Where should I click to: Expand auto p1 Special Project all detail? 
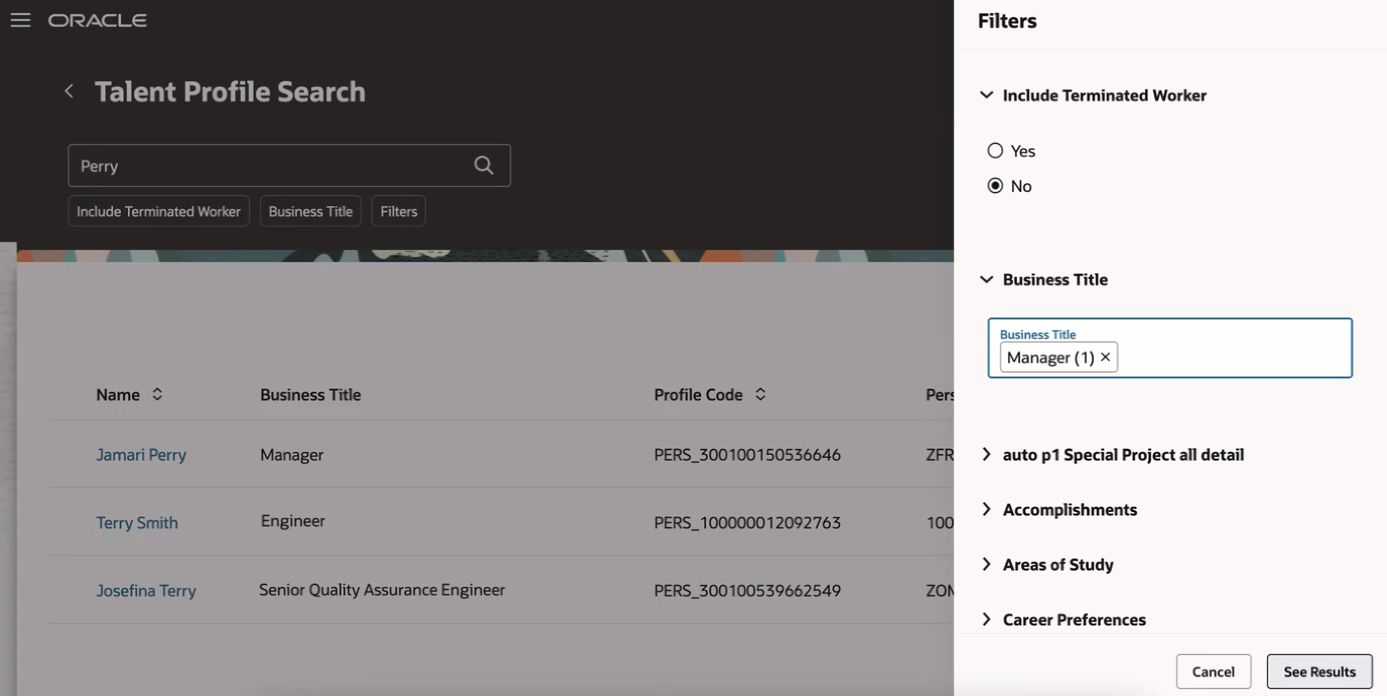(986, 454)
